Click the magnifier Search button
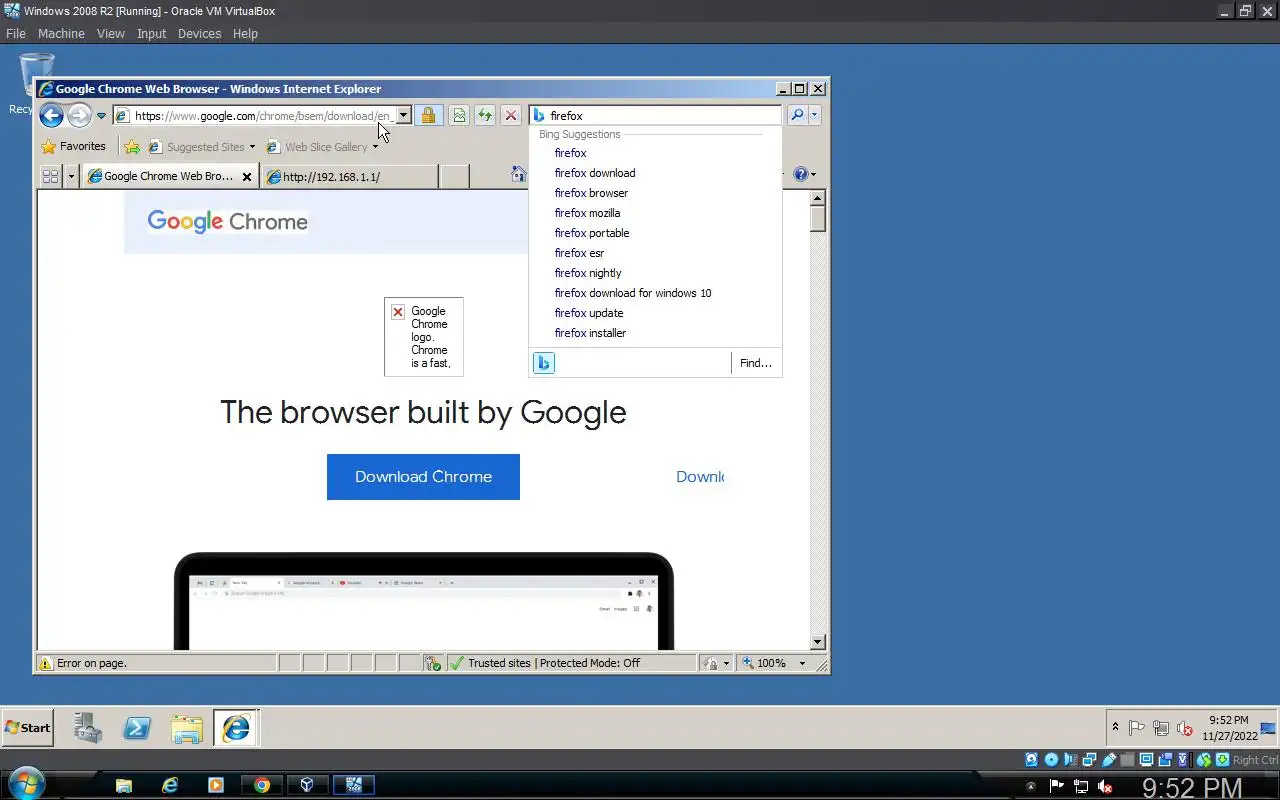Image resolution: width=1280 pixels, height=800 pixels. 797,115
